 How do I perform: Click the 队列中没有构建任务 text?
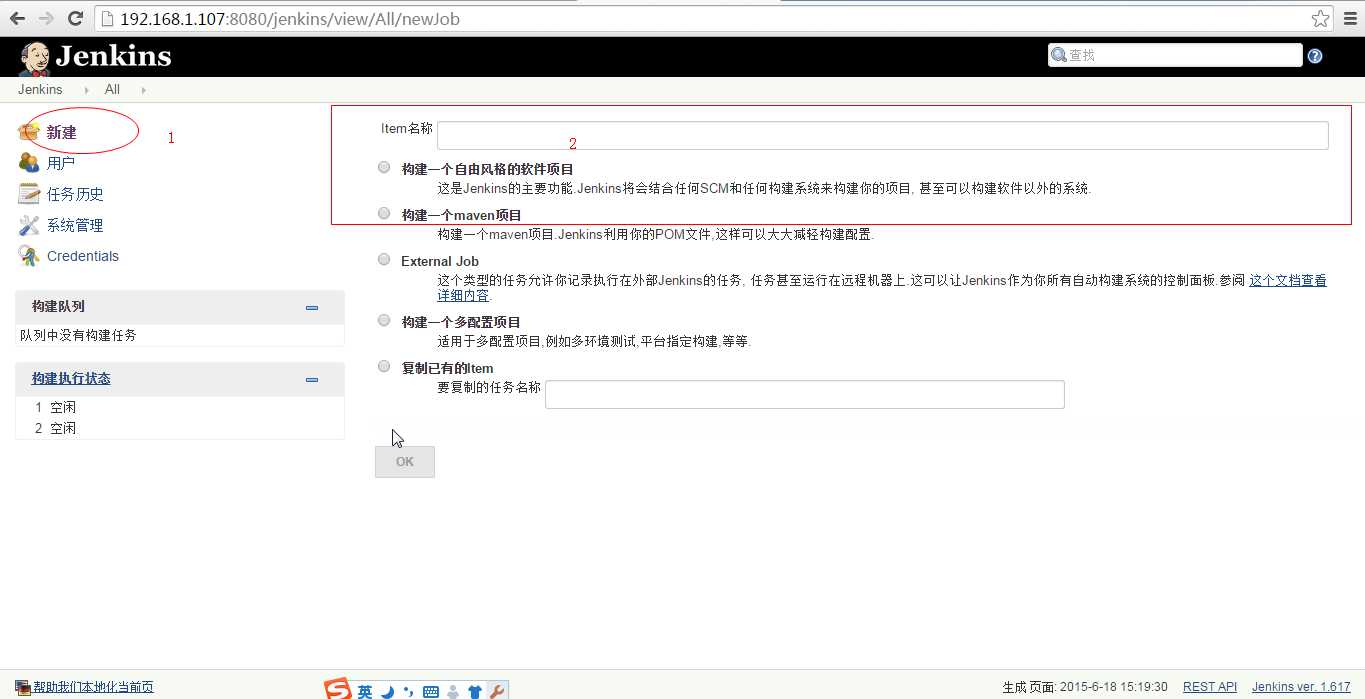(x=78, y=335)
